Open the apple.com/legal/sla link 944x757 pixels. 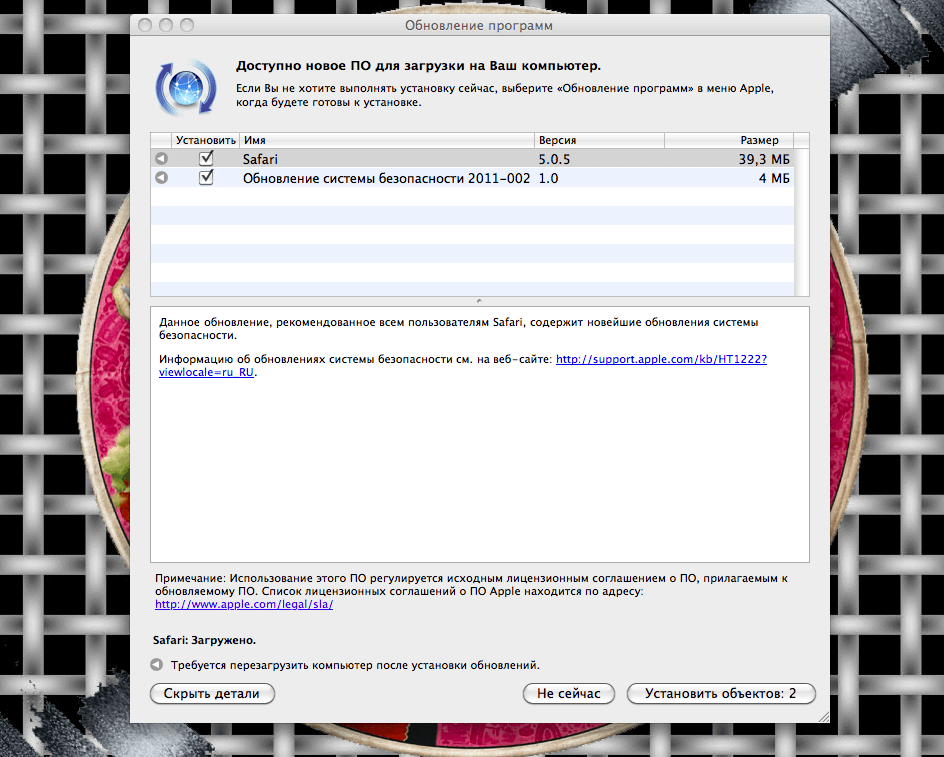coord(244,604)
